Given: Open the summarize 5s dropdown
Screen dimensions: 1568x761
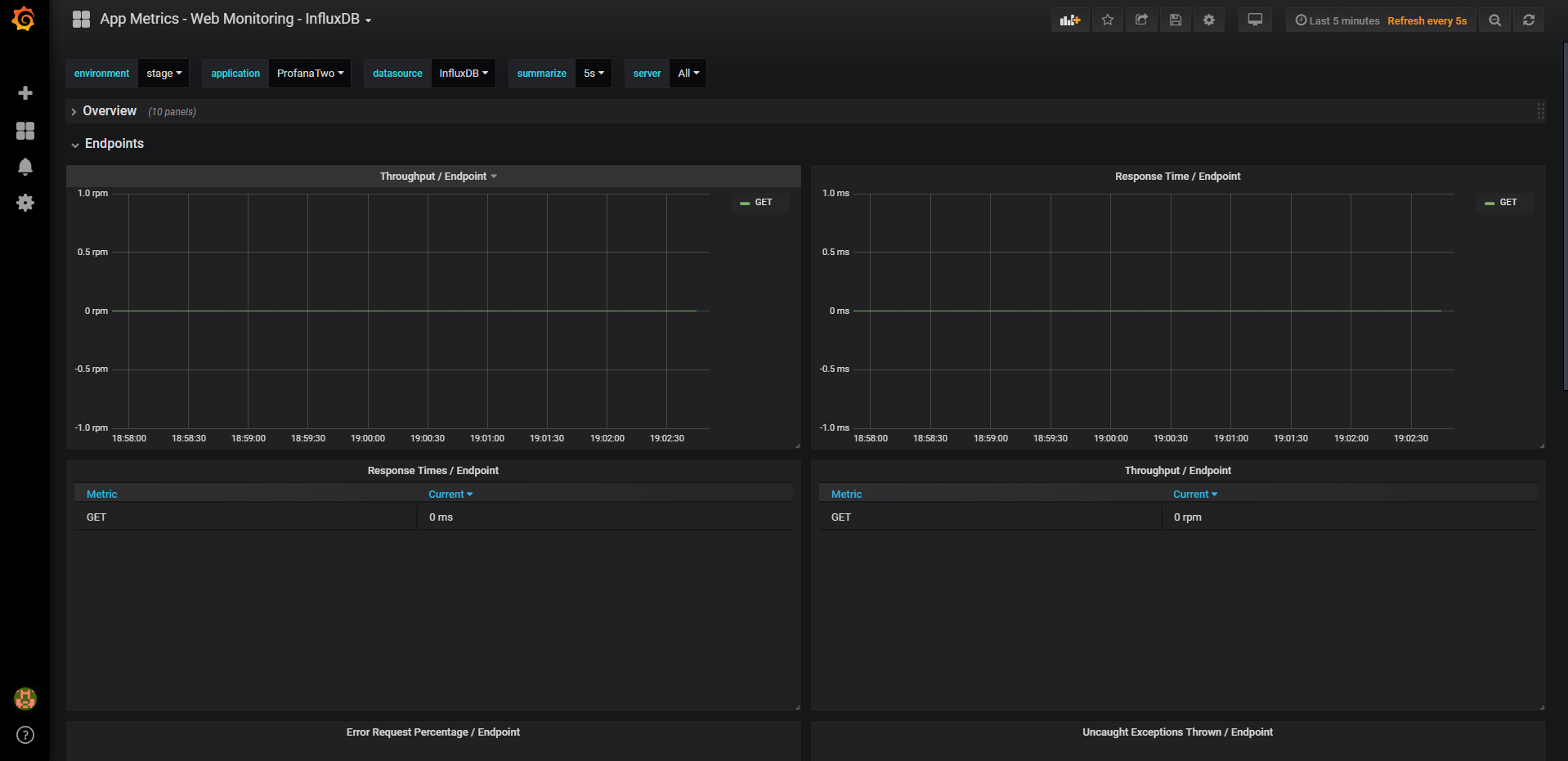Looking at the screenshot, I should click(594, 74).
